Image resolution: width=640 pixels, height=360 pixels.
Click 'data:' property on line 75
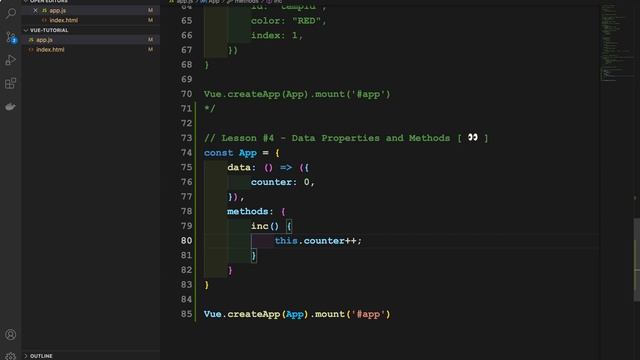click(x=242, y=167)
